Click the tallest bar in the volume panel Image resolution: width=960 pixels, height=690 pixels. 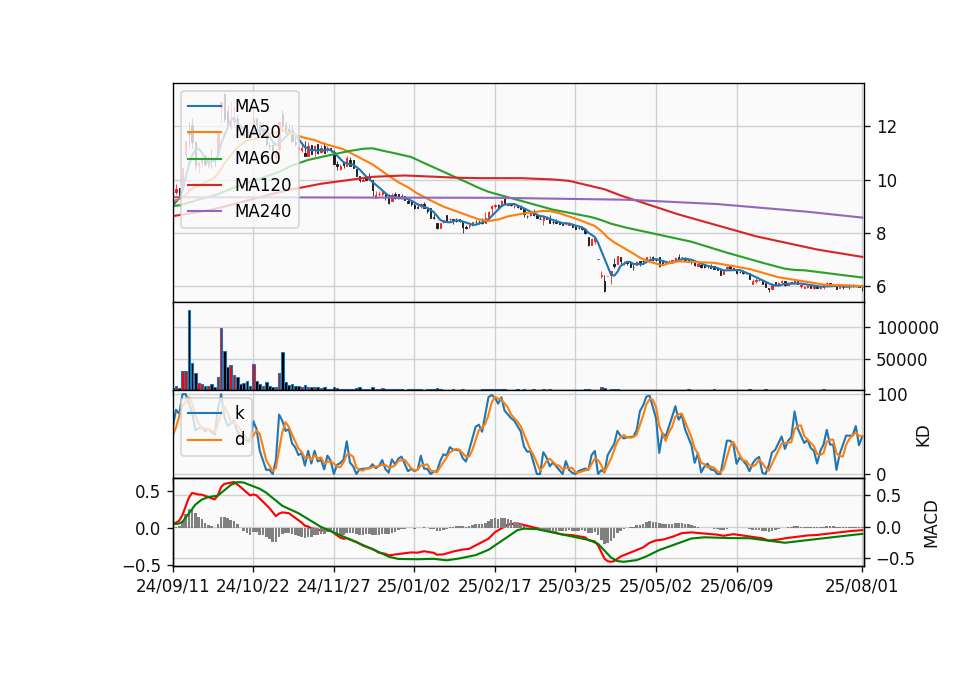[189, 350]
